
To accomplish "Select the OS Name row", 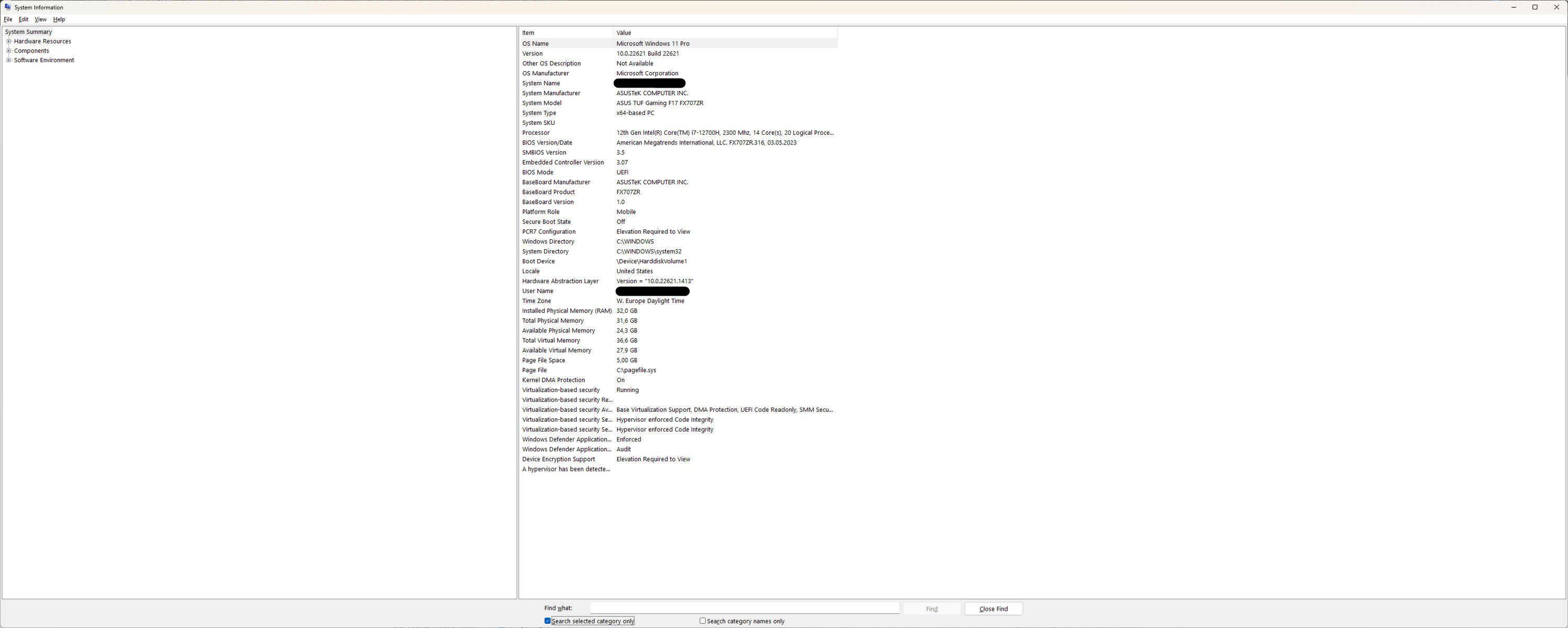I will pyautogui.click(x=679, y=44).
